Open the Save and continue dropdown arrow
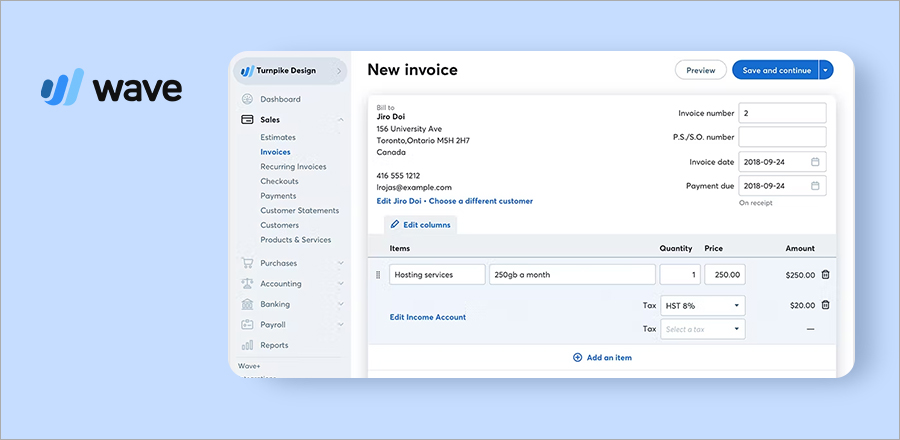 825,70
